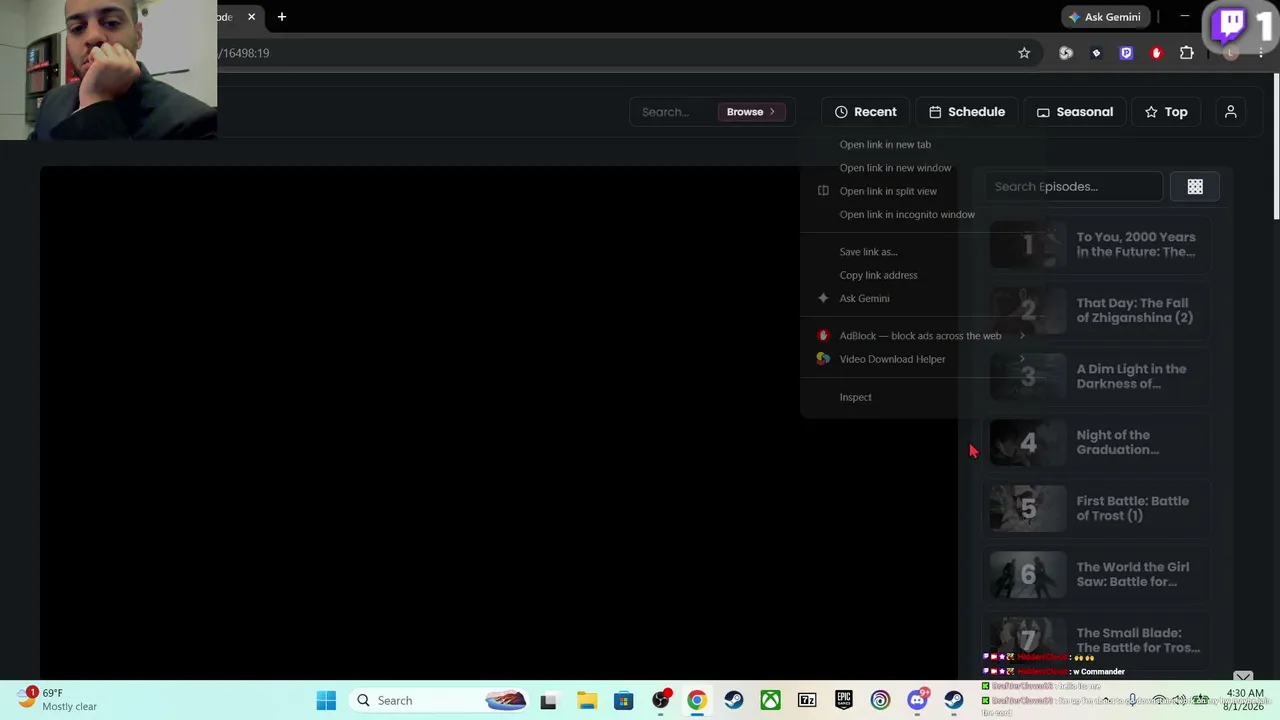The height and width of the screenshot is (720, 1280).
Task: Open Discord from the taskbar
Action: pyautogui.click(x=917, y=701)
